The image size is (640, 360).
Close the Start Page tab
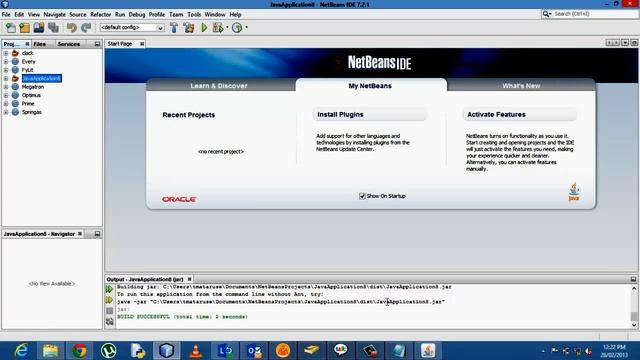[142, 44]
